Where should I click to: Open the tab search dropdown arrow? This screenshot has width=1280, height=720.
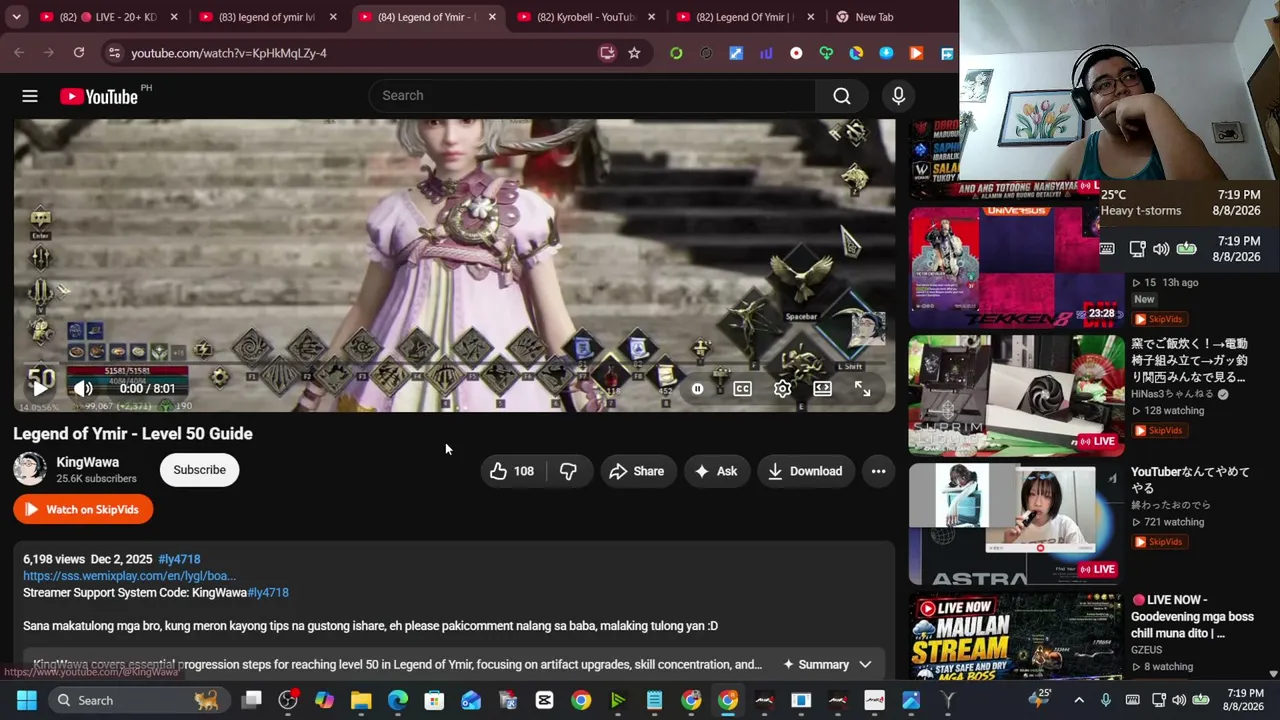(x=16, y=17)
